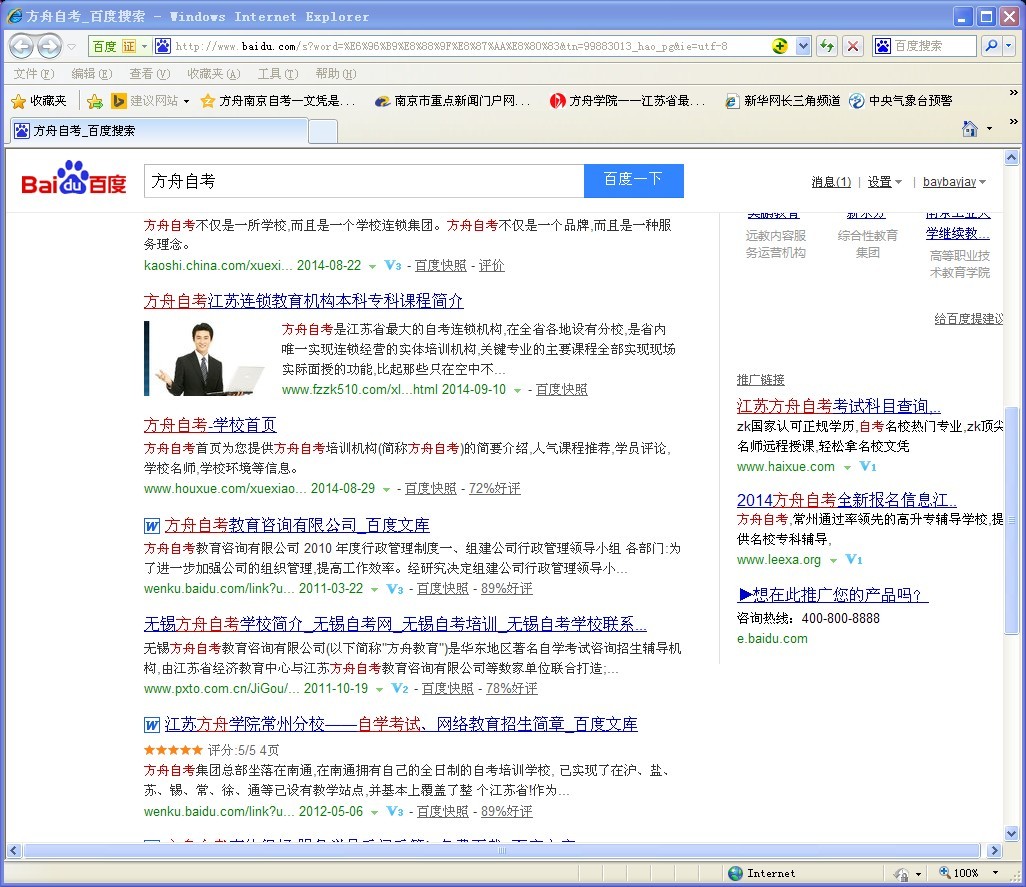The width and height of the screenshot is (1026, 887).
Task: Click the compatibility view icon in address bar
Action: (x=779, y=46)
